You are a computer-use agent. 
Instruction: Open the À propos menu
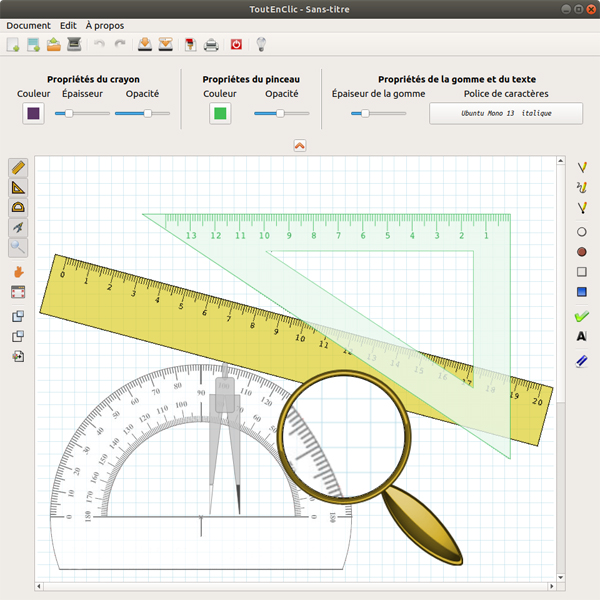pos(105,25)
